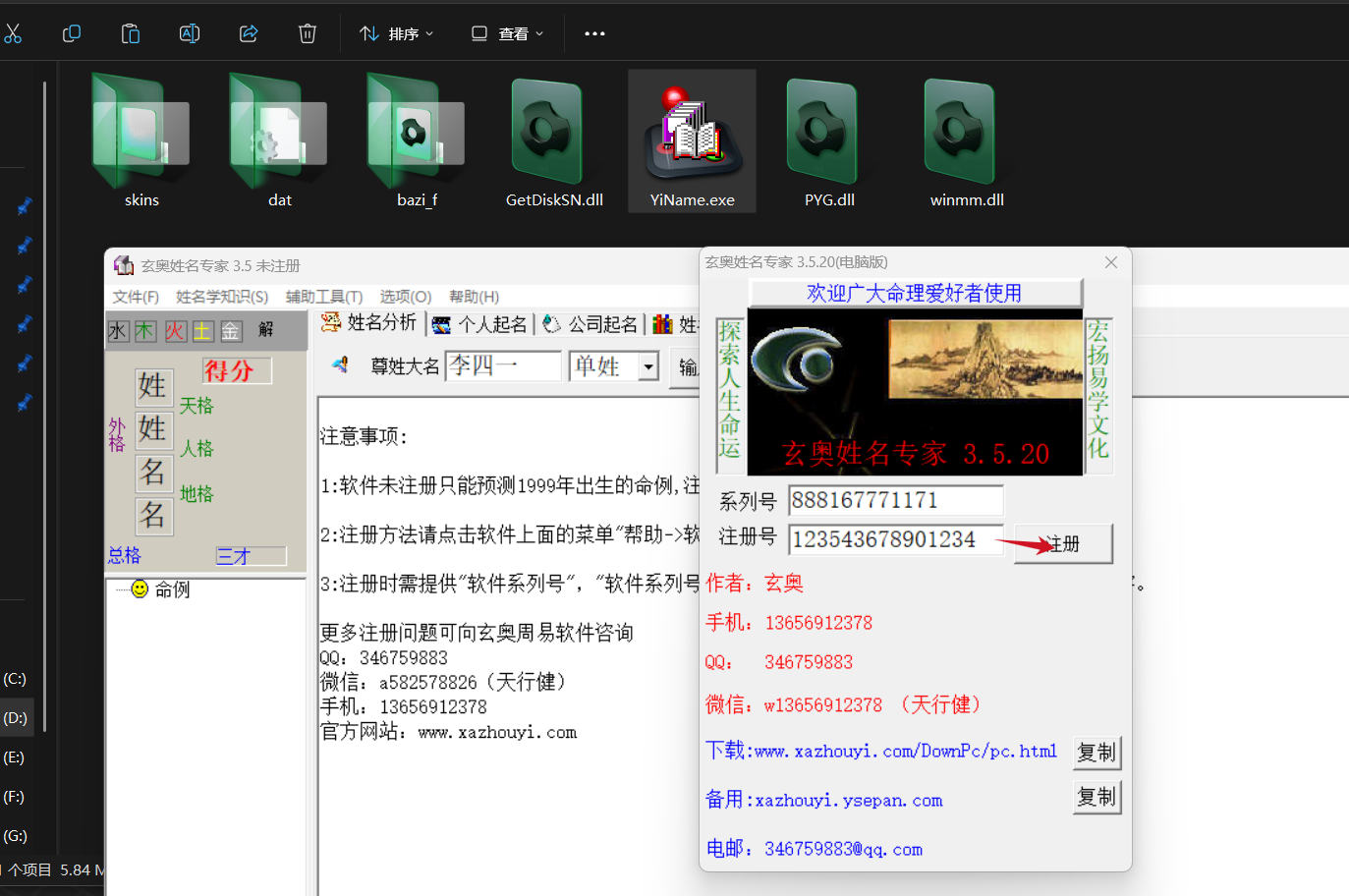Screen dimensions: 1349x896
Task: Open the 排序 sort dropdown
Action: click(x=397, y=33)
